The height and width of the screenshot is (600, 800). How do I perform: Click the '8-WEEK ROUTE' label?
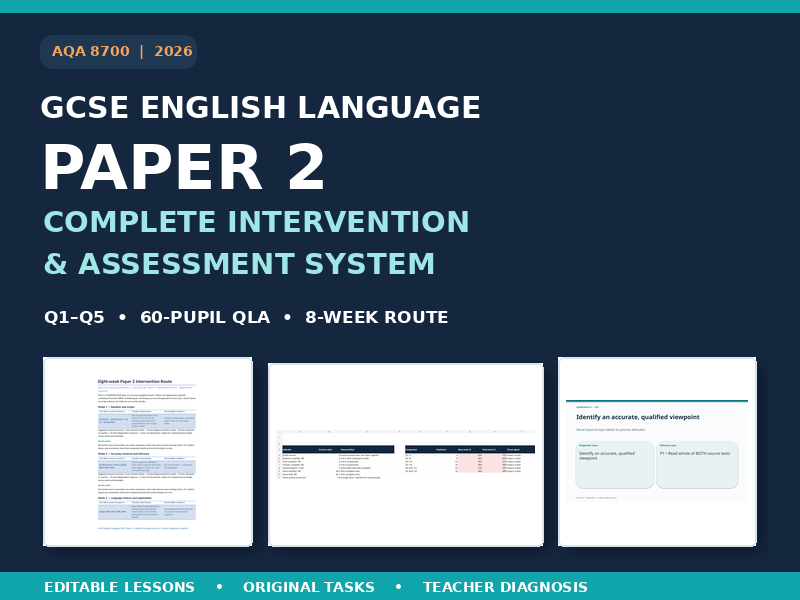point(377,317)
